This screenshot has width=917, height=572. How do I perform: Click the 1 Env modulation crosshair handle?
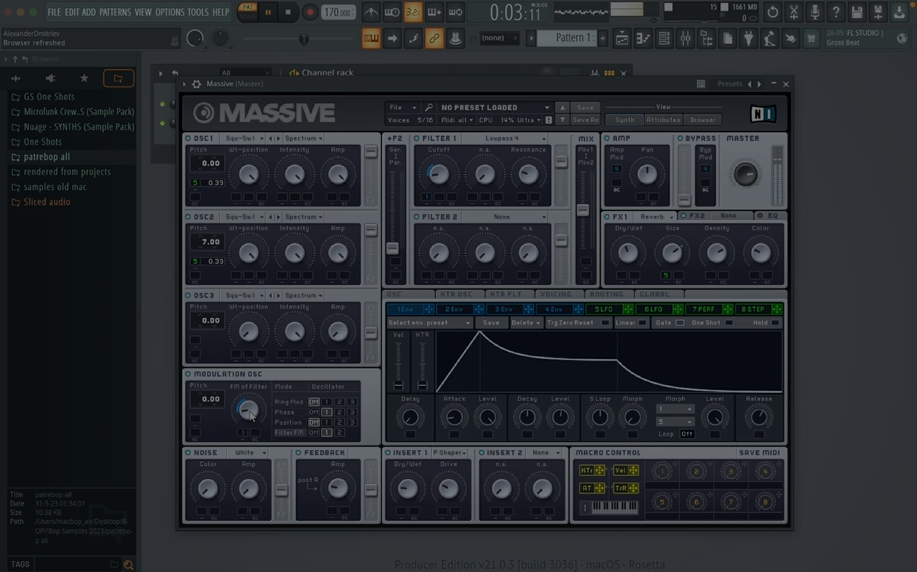pyautogui.click(x=429, y=309)
